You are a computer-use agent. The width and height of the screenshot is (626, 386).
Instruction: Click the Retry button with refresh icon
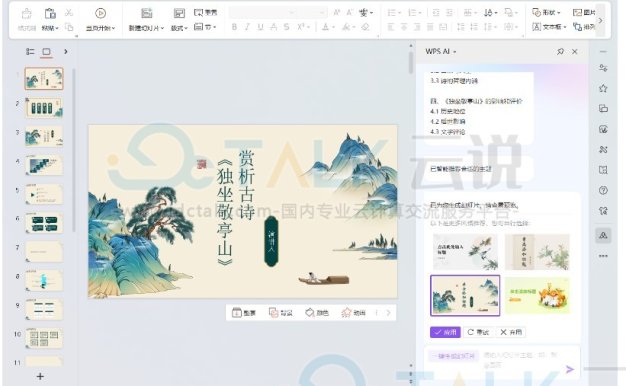click(478, 332)
